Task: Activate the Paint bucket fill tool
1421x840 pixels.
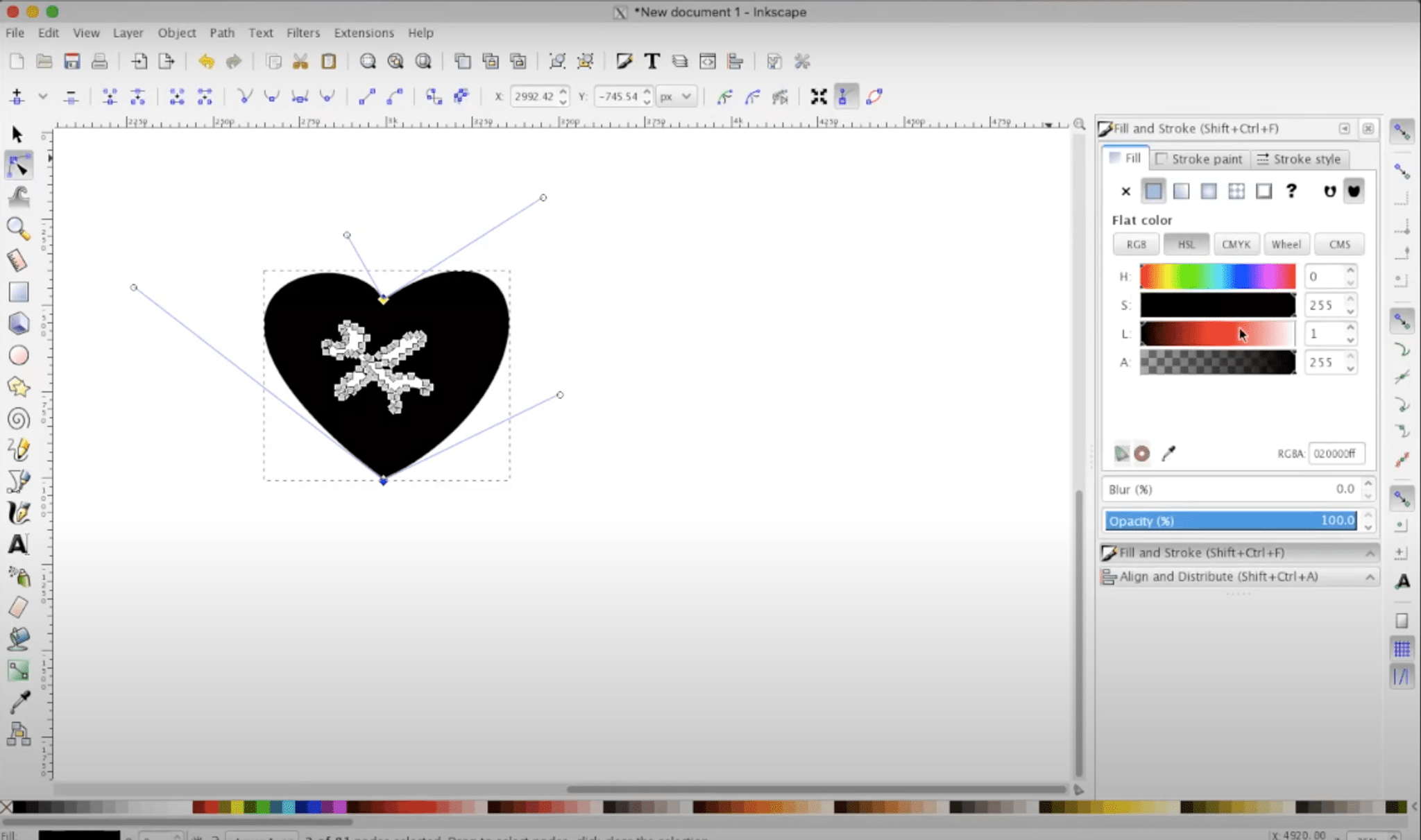Action: pyautogui.click(x=19, y=639)
